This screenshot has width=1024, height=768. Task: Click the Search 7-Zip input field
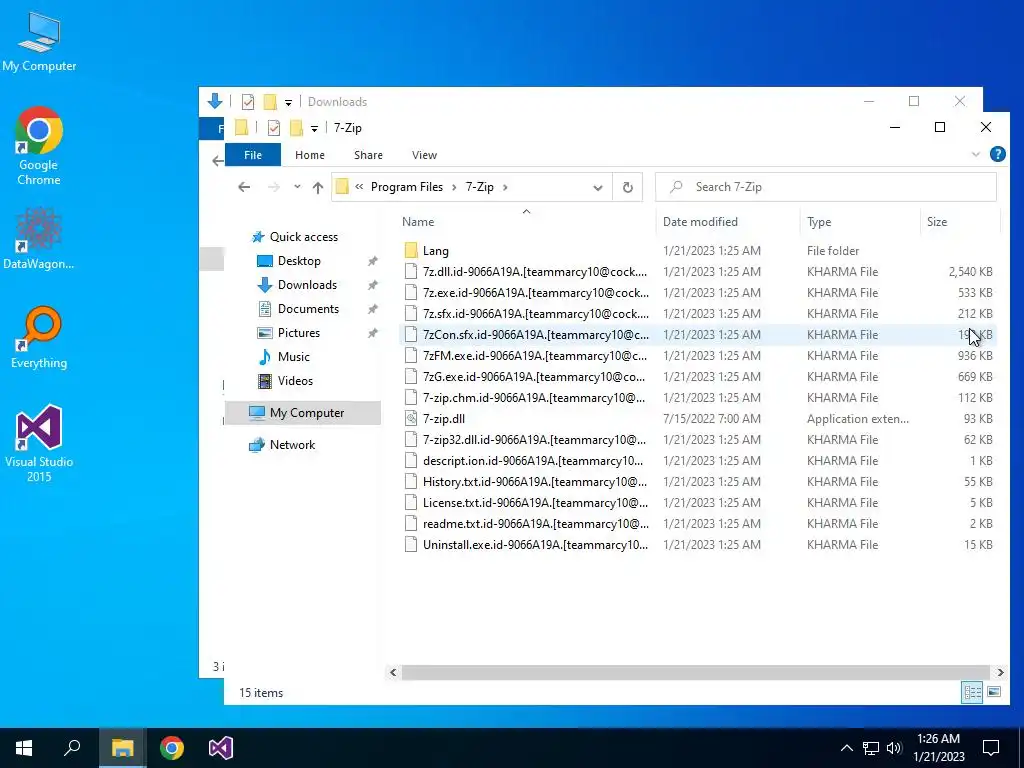click(826, 187)
